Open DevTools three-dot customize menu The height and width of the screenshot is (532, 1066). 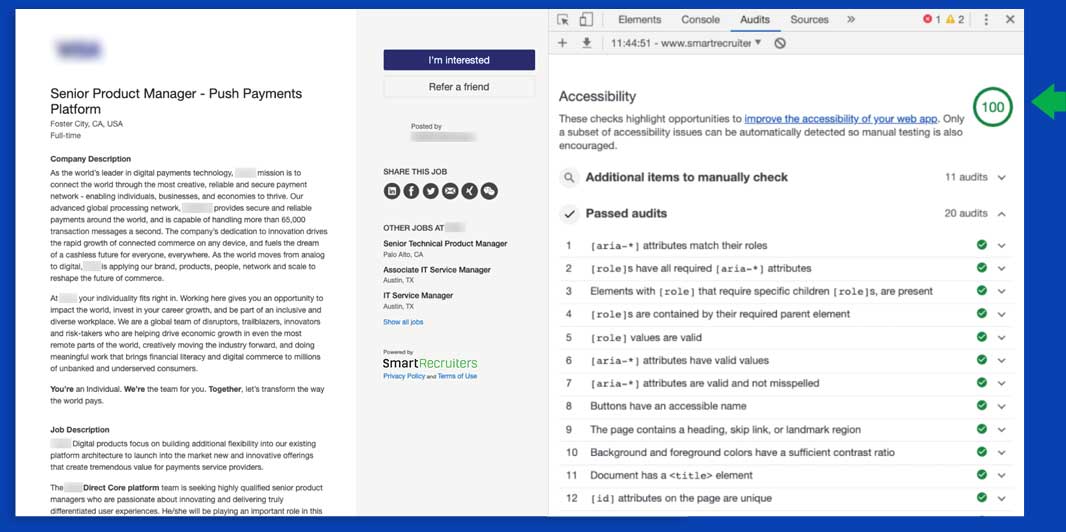coord(986,19)
